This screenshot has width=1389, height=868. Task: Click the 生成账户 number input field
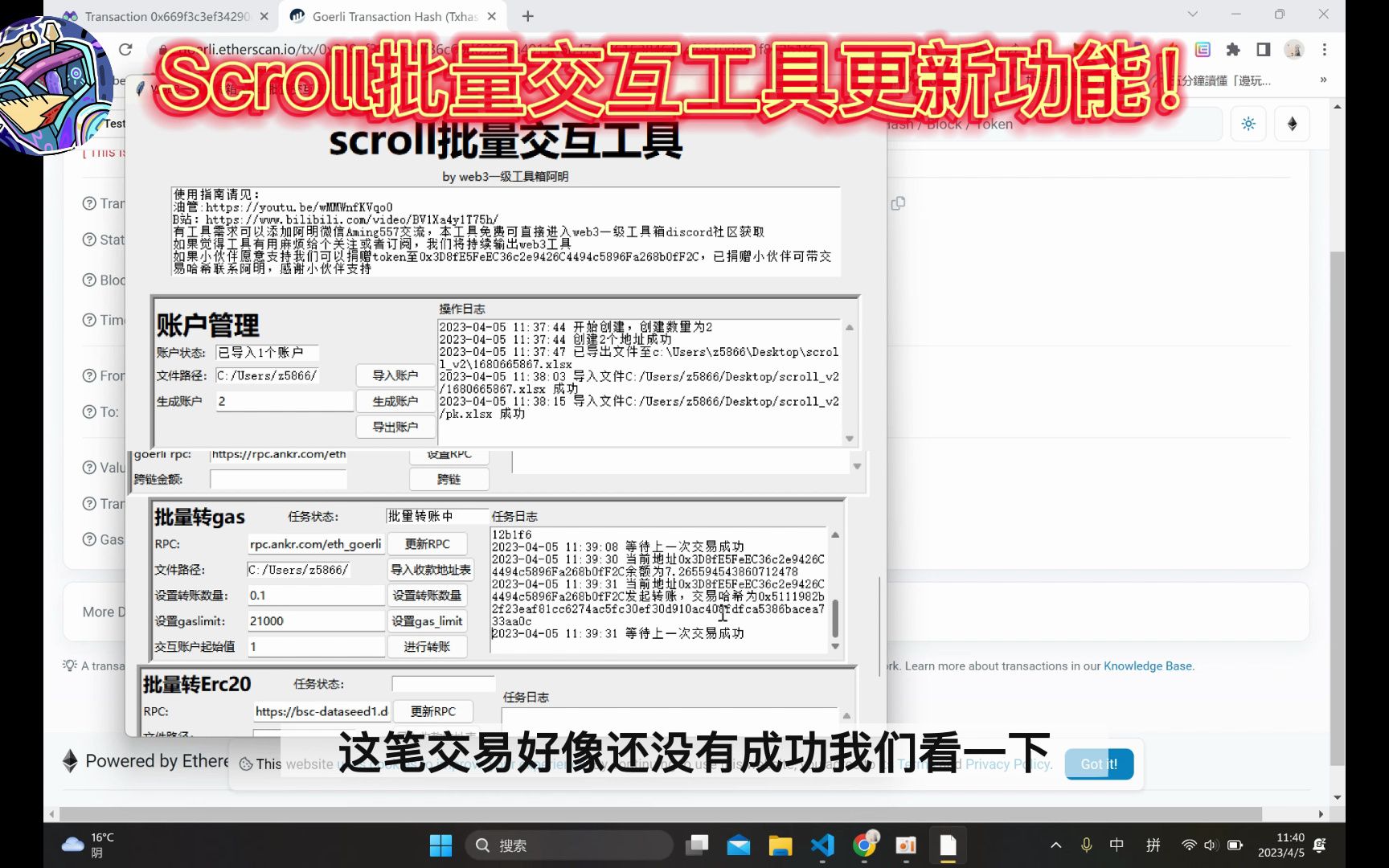coord(283,400)
